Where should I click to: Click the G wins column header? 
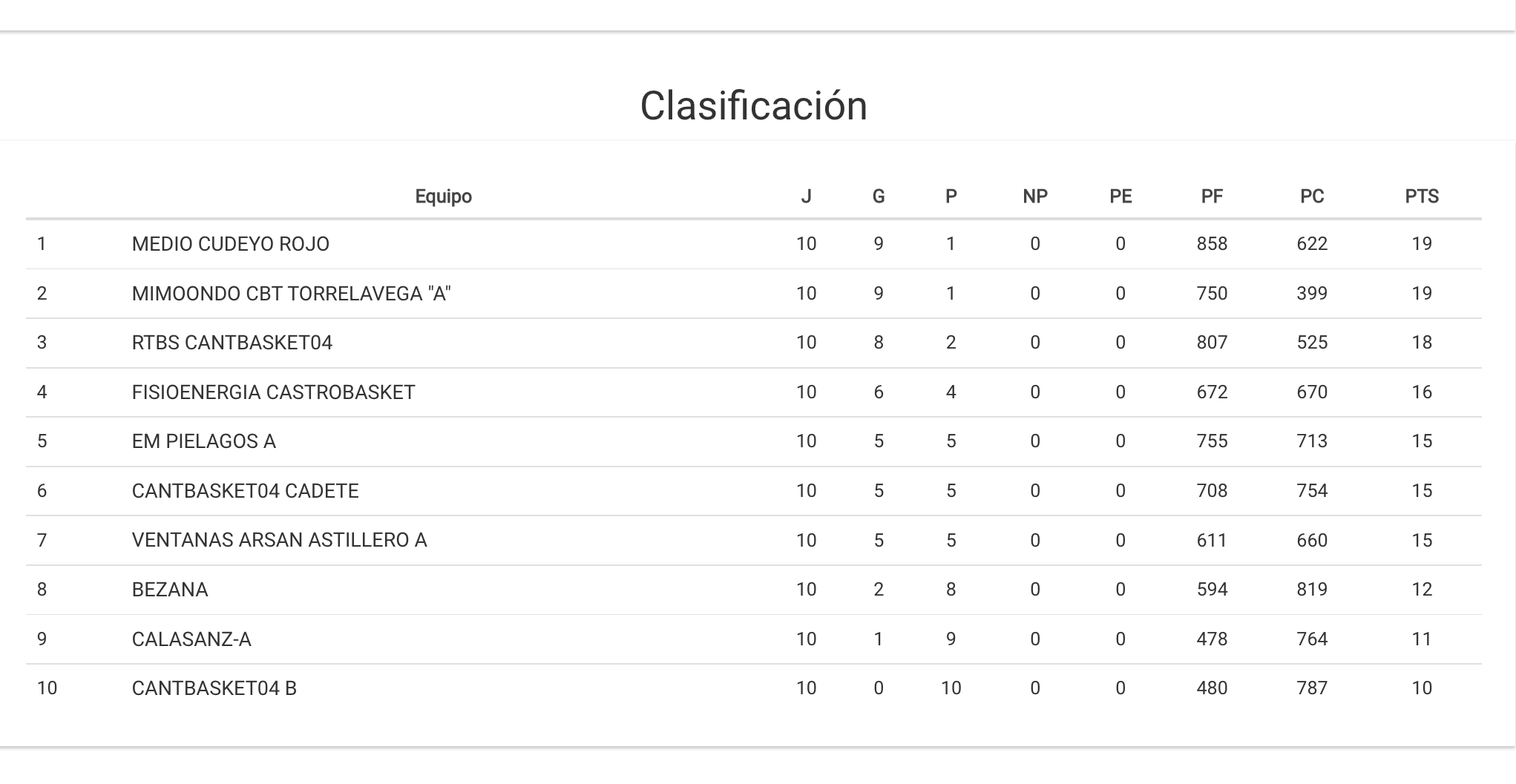878,197
